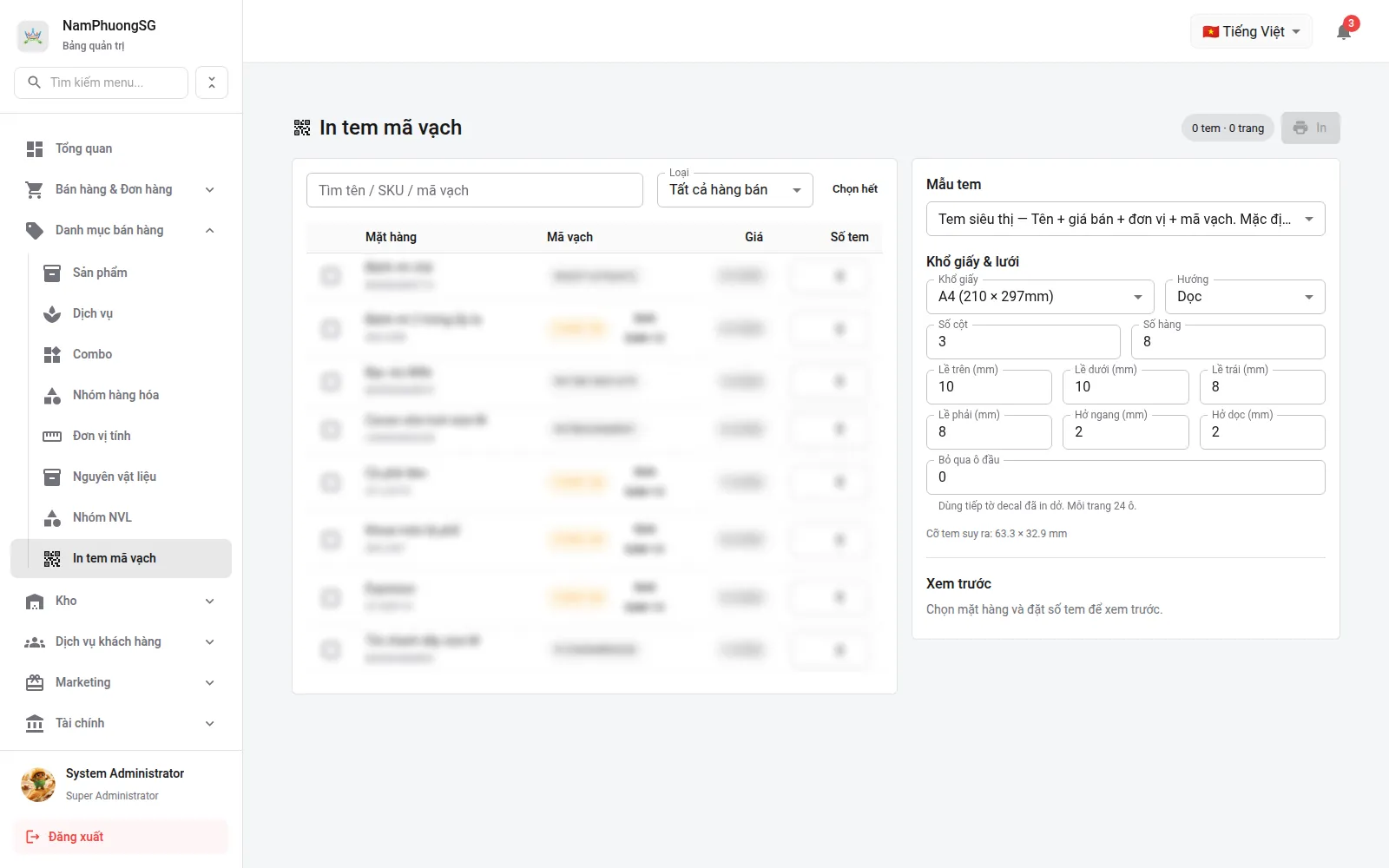Open Sản phẩm archive icon
Viewport: 1389px width, 868px height.
(52, 273)
